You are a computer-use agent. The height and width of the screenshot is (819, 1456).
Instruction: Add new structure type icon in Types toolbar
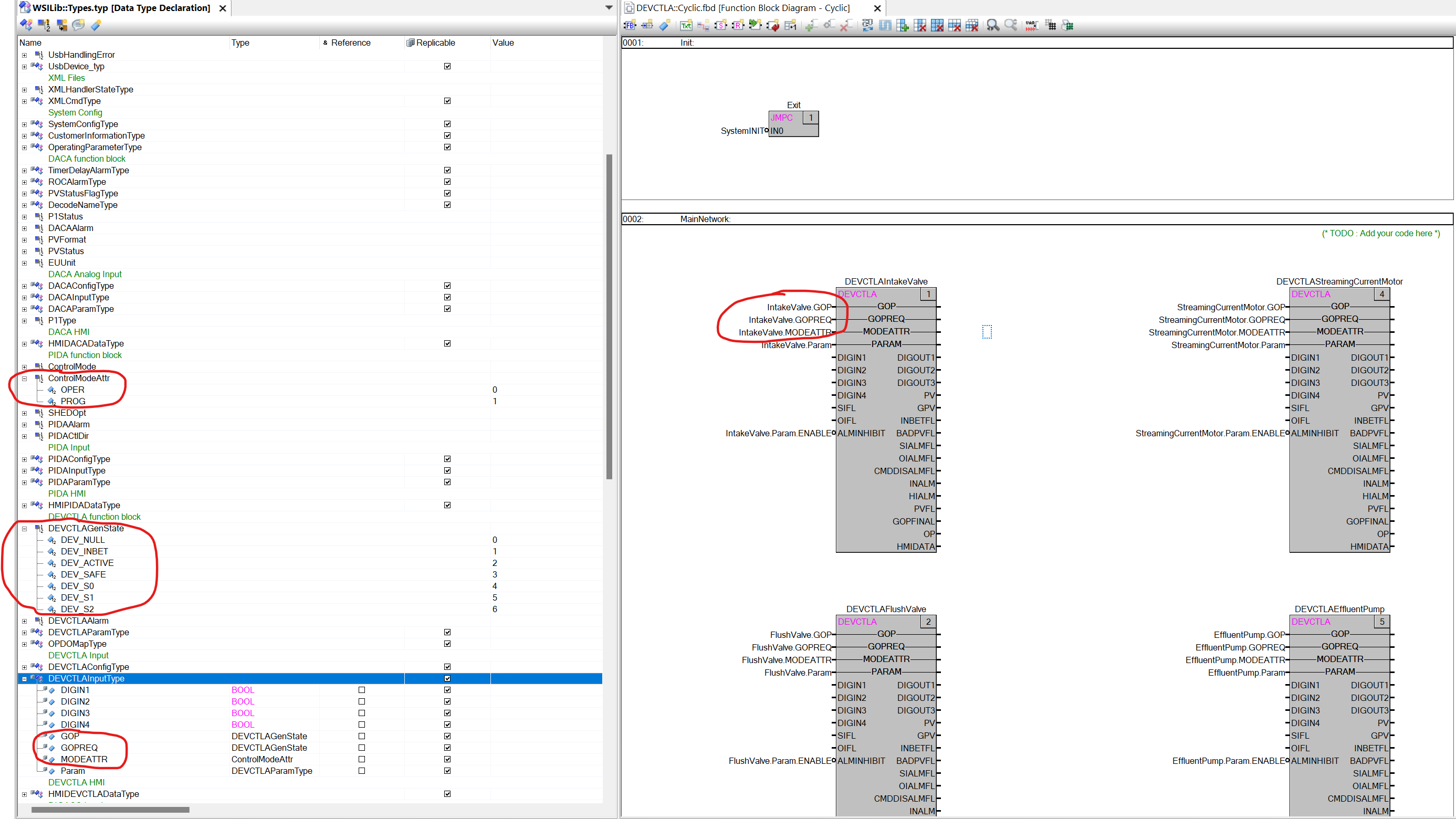coord(26,25)
